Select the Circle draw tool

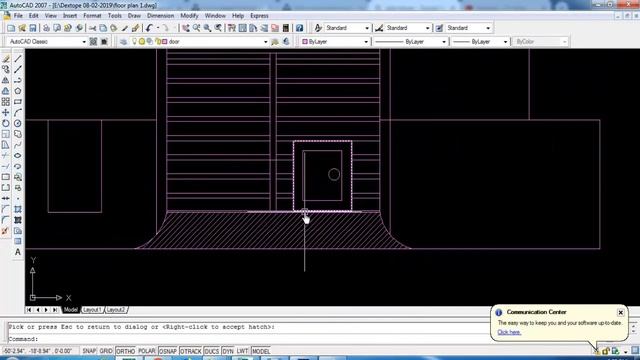point(18,123)
